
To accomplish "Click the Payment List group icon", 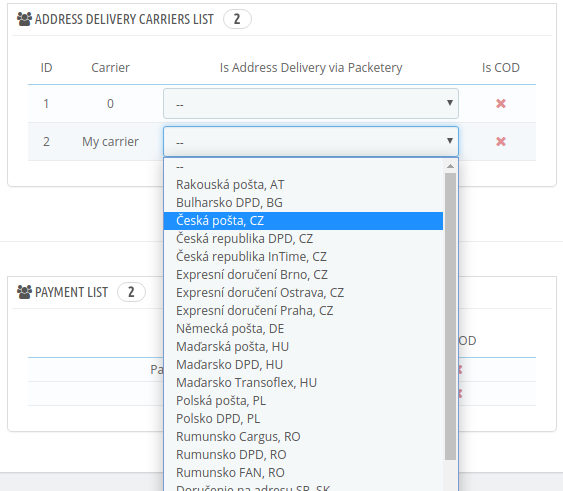I will tap(24, 292).
